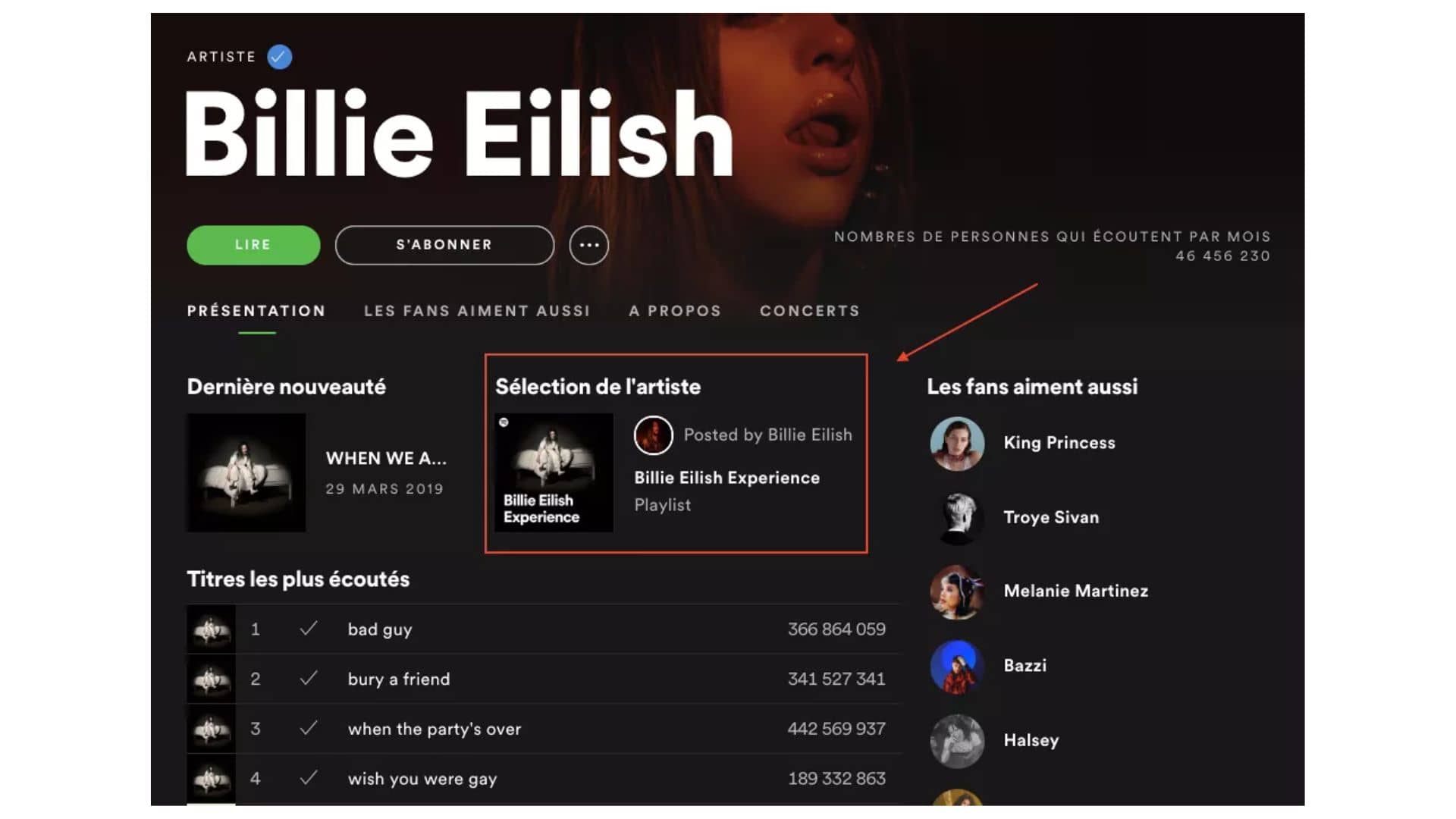Image resolution: width=1456 pixels, height=819 pixels.
Task: Open Billie Eilish Experience playlist cover
Action: [554, 472]
